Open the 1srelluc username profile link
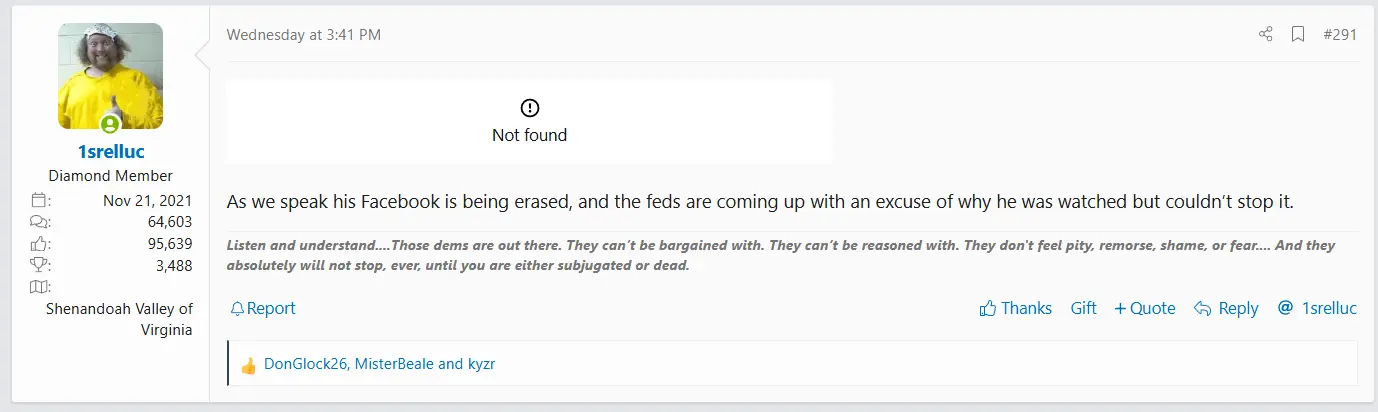 tap(110, 153)
